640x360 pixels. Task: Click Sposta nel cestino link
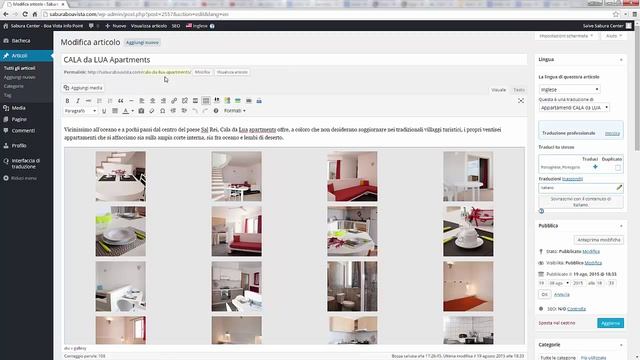557,323
